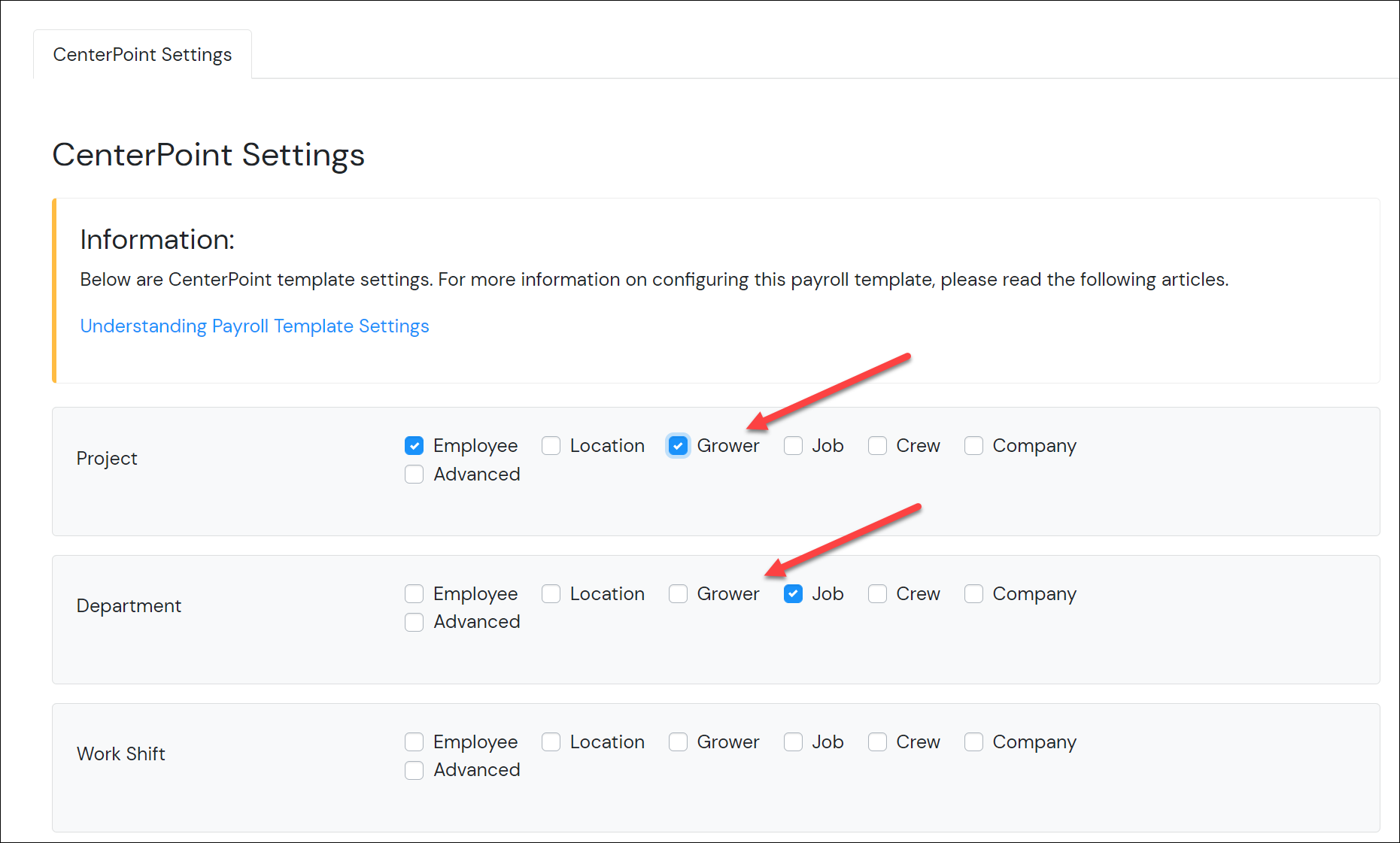Image resolution: width=1400 pixels, height=843 pixels.
Task: Click the Project row label
Action: pos(107,459)
